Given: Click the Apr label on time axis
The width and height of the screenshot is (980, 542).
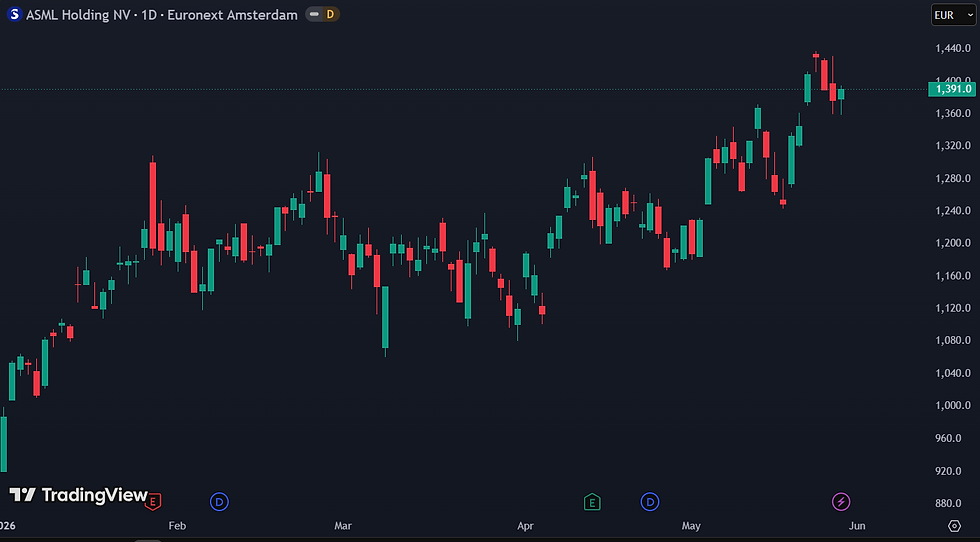Looking at the screenshot, I should tap(526, 526).
